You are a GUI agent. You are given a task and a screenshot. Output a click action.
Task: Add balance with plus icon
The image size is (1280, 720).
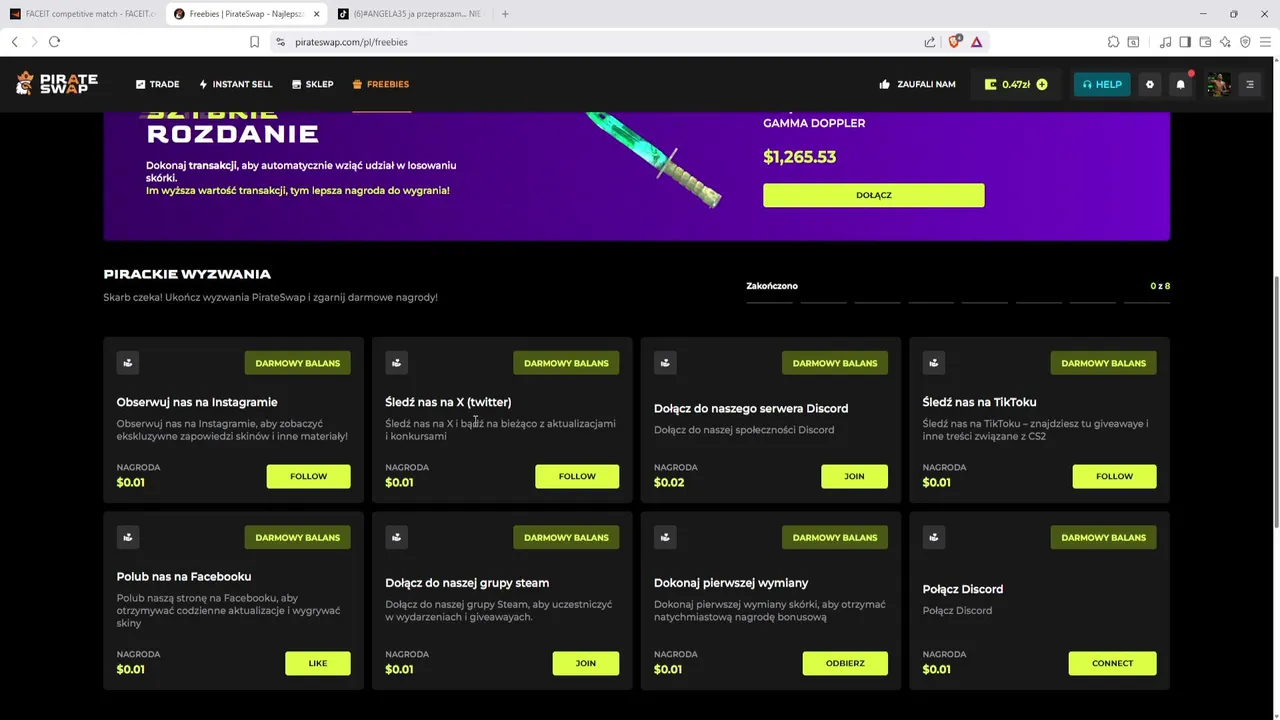[x=1042, y=84]
